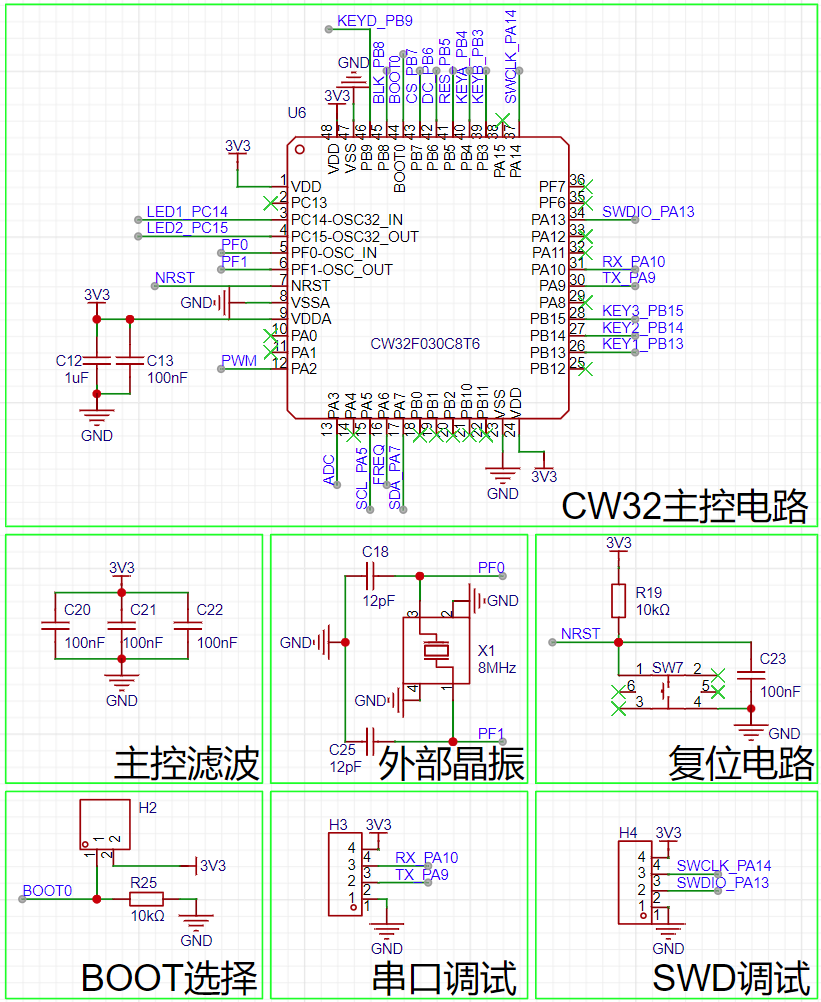Select the 主控滤波 block title
This screenshot has height=1002, width=821.
(187, 763)
